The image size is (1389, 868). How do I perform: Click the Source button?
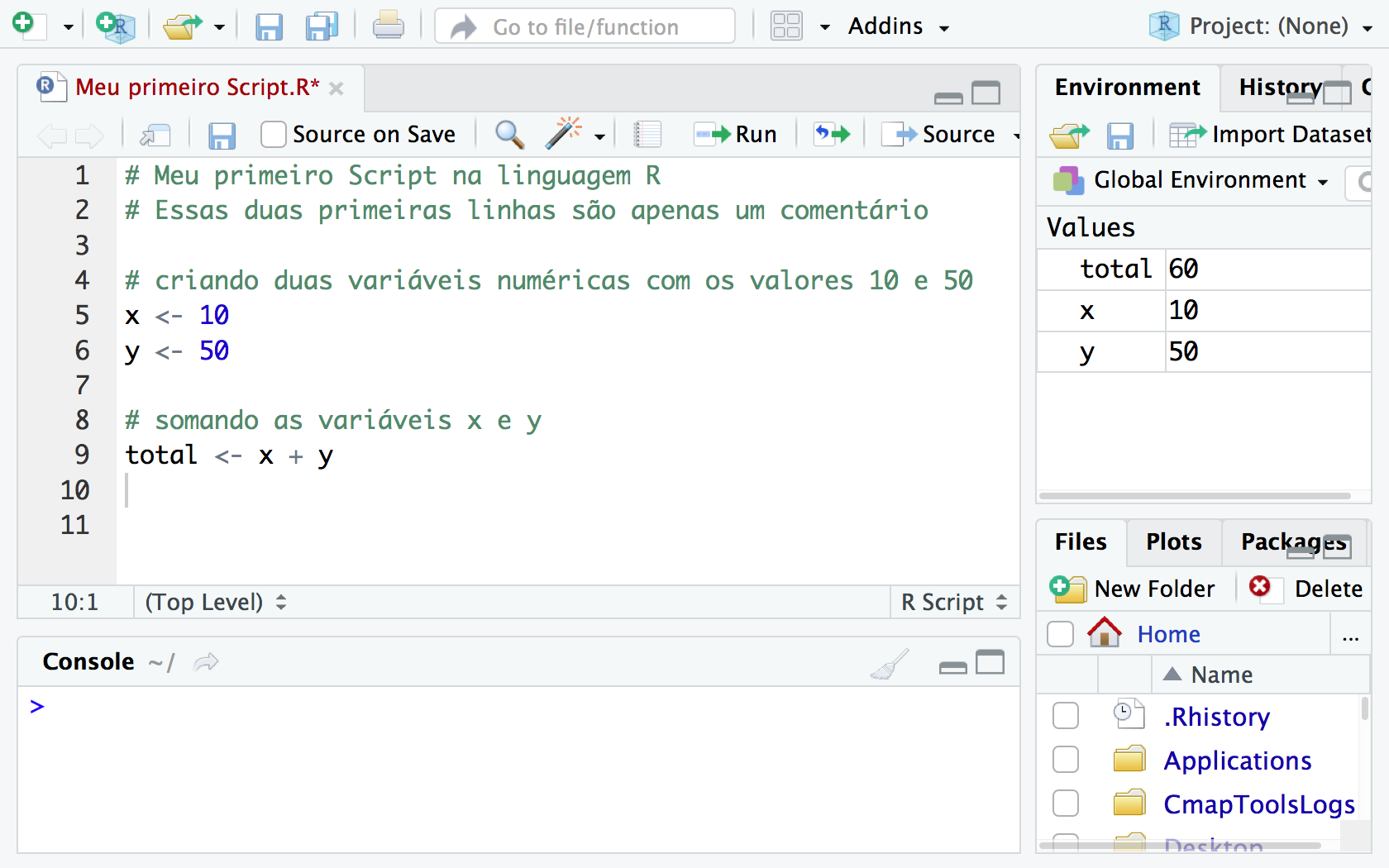click(x=938, y=134)
